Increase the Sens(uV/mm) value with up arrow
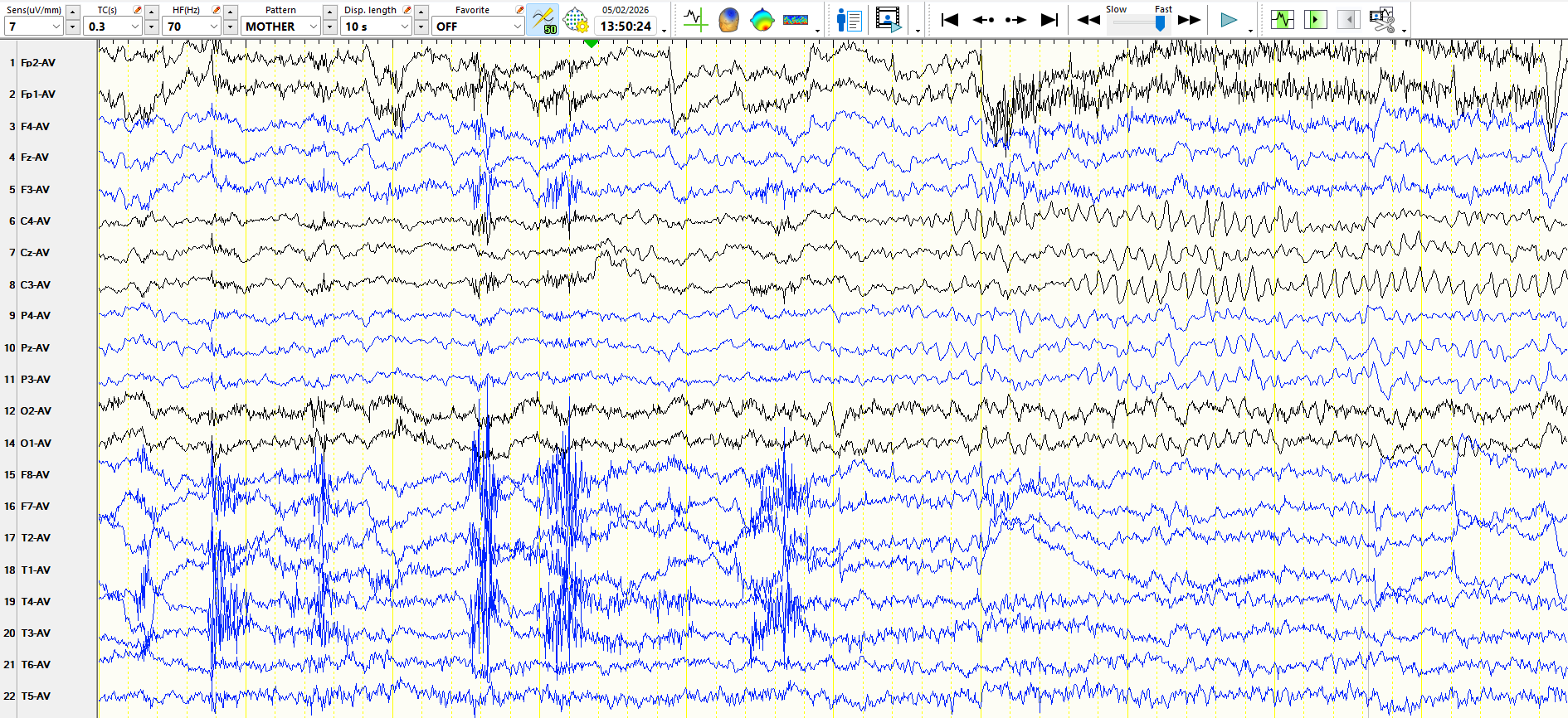This screenshot has height=718, width=1568. click(73, 12)
